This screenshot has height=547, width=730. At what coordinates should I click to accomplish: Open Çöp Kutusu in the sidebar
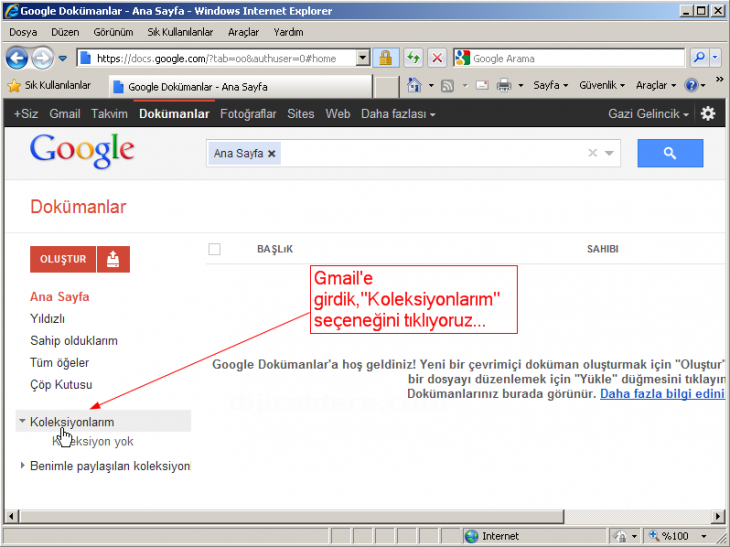coord(61,385)
